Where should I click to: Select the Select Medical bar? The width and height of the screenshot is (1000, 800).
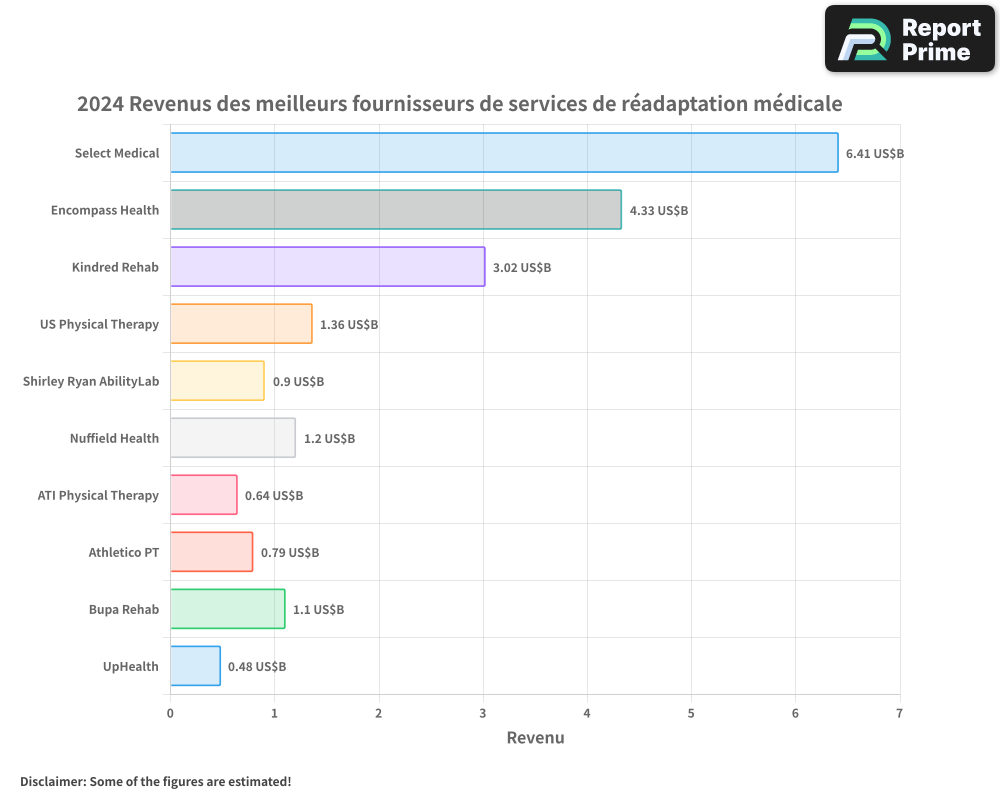[500, 153]
